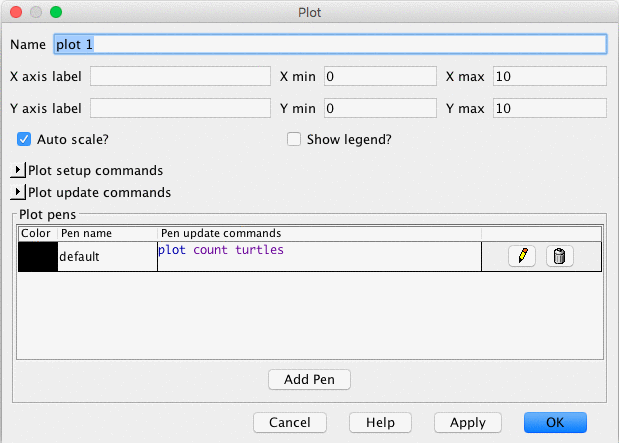Select the 'default' pen name cell
This screenshot has width=619, height=443.
107,257
